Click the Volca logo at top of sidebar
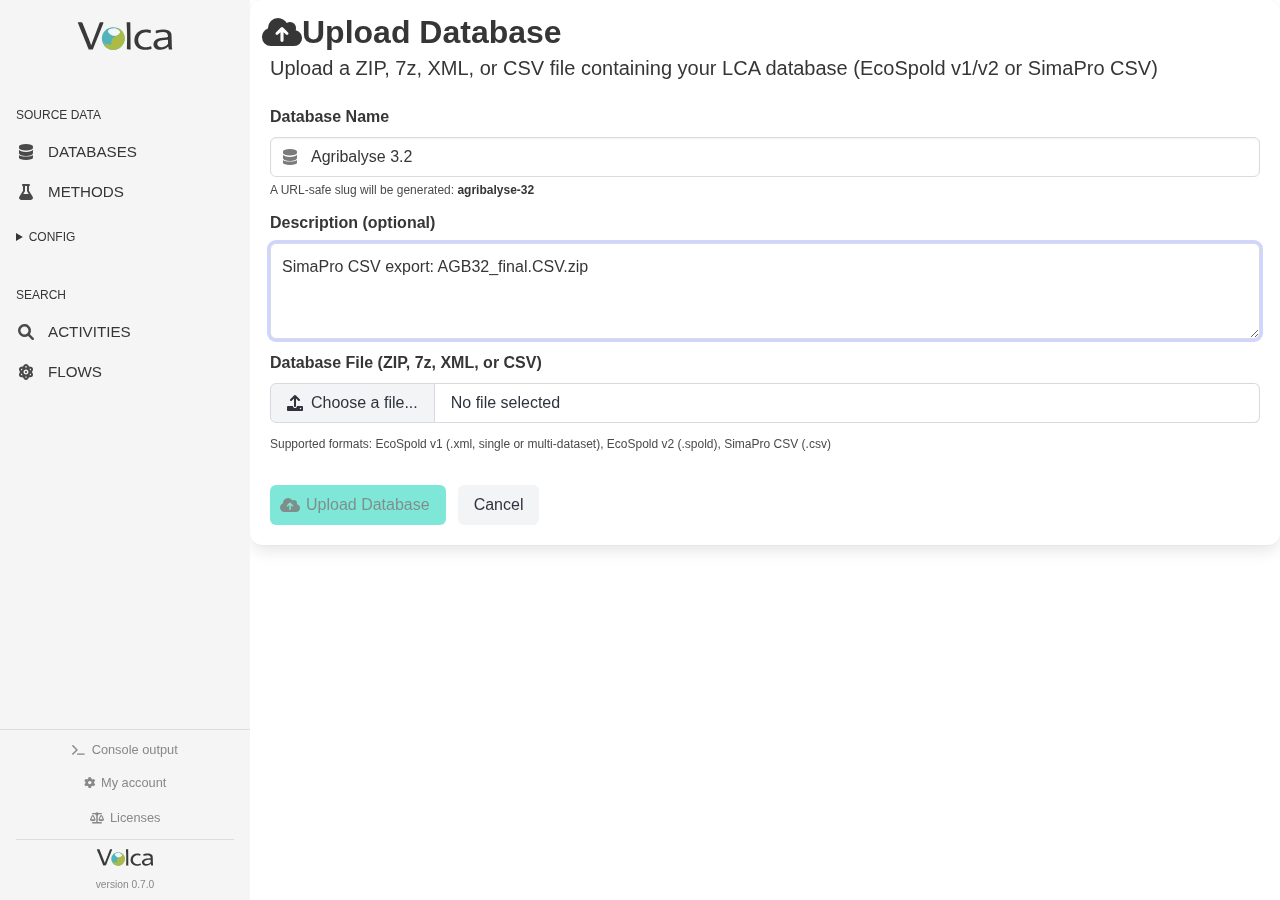 click(125, 37)
